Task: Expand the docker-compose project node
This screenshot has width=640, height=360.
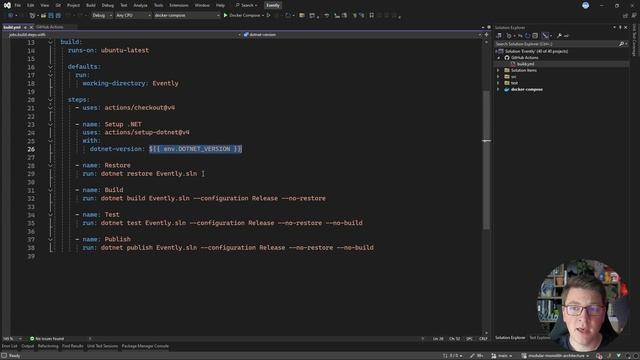Action: tap(498, 89)
